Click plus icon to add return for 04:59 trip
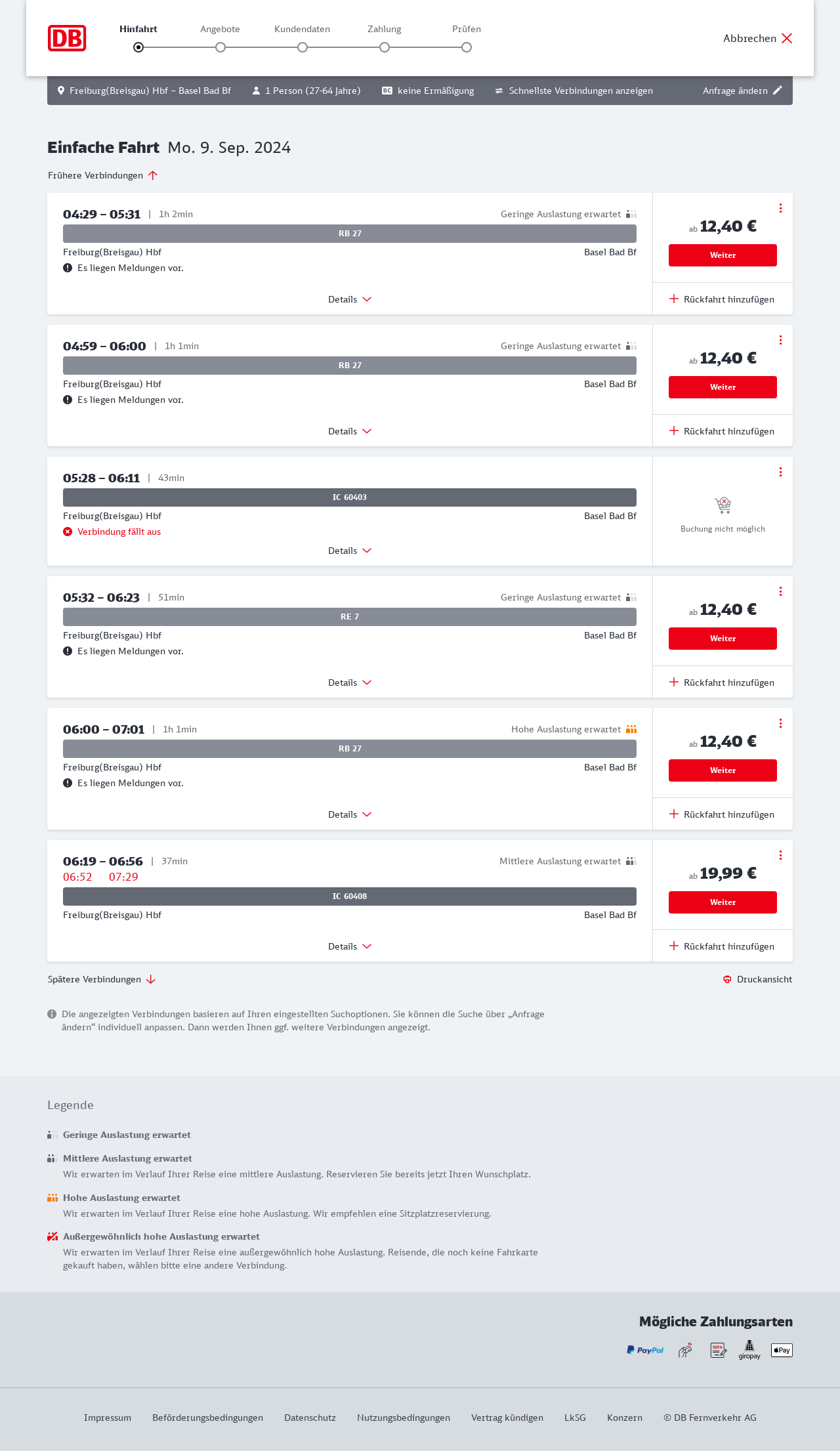 [x=674, y=431]
